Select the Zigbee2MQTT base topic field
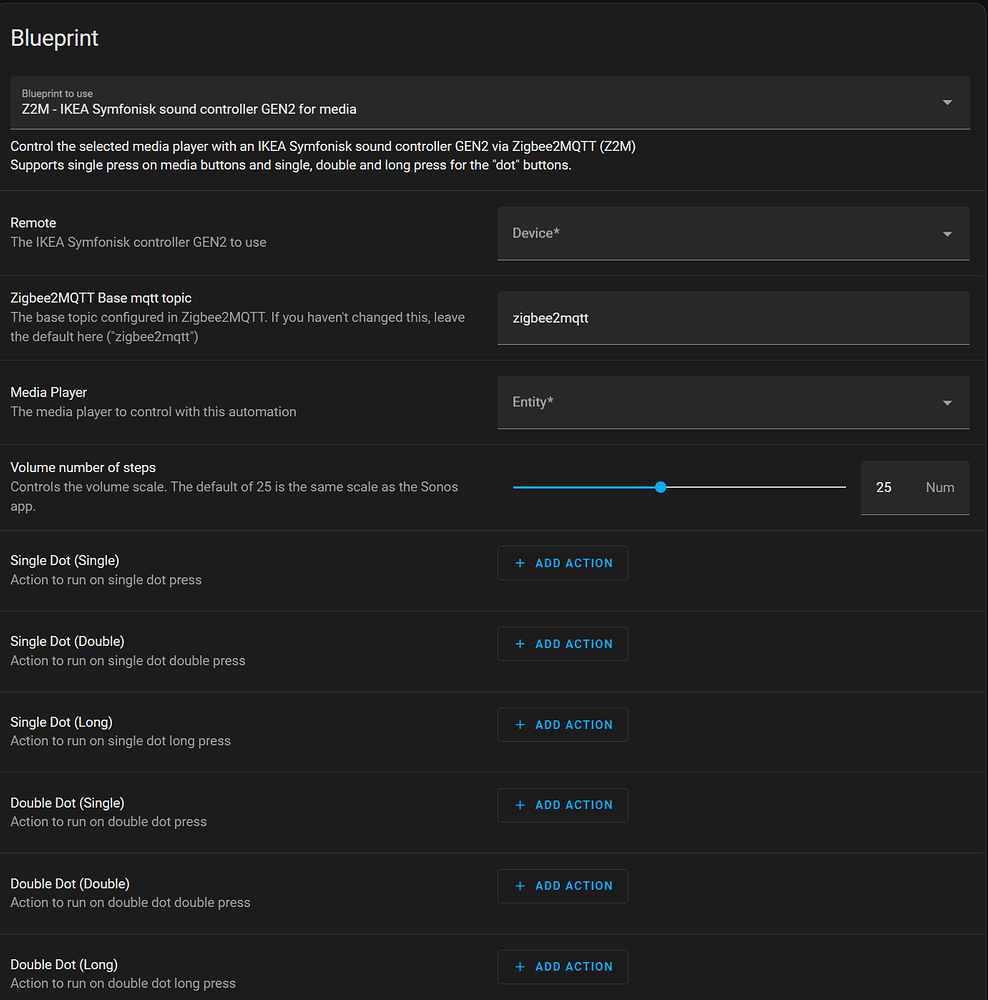988x1000 pixels. point(733,317)
